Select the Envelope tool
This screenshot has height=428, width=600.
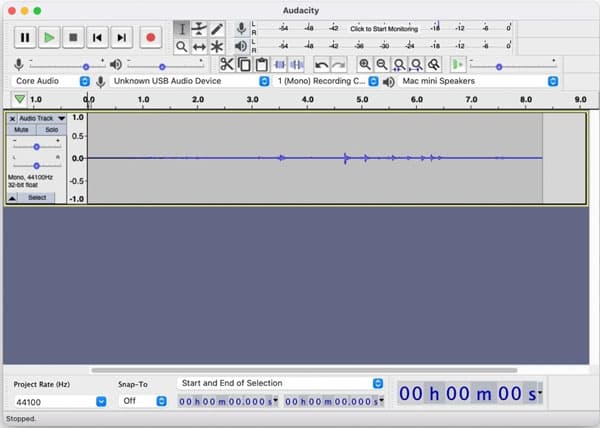point(199,28)
